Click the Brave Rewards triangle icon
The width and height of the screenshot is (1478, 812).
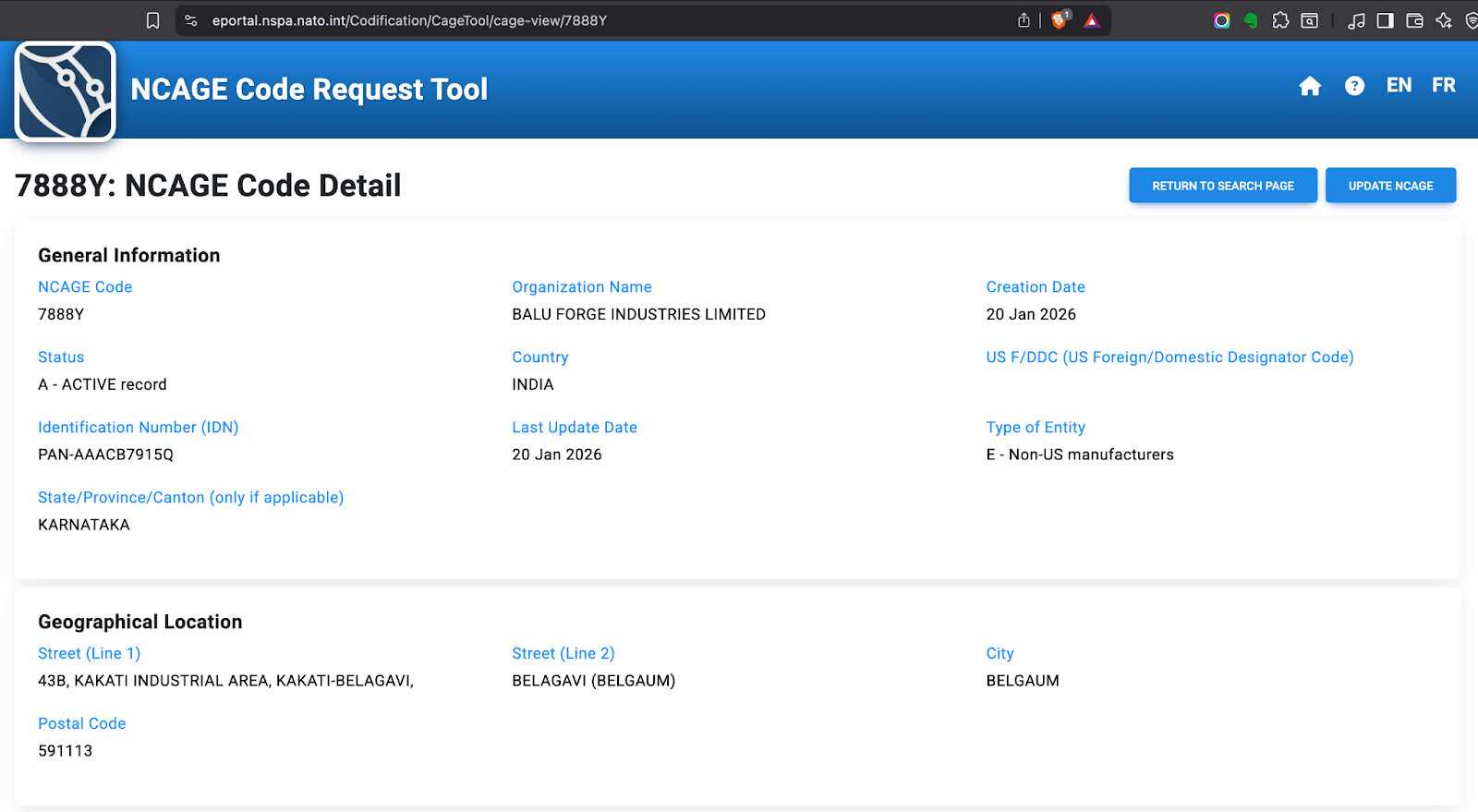pos(1092,20)
